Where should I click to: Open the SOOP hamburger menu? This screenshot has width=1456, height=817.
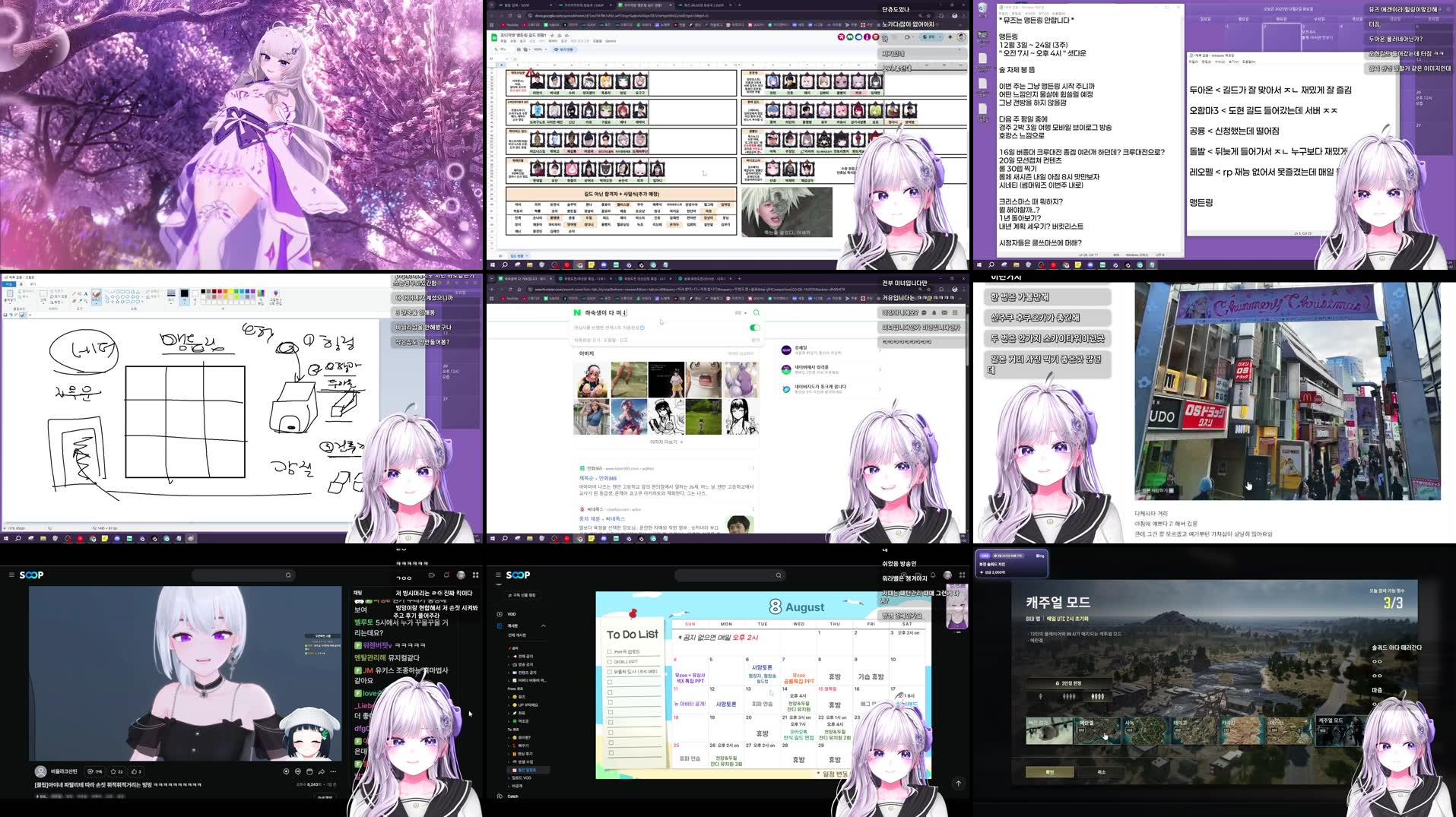(x=498, y=575)
